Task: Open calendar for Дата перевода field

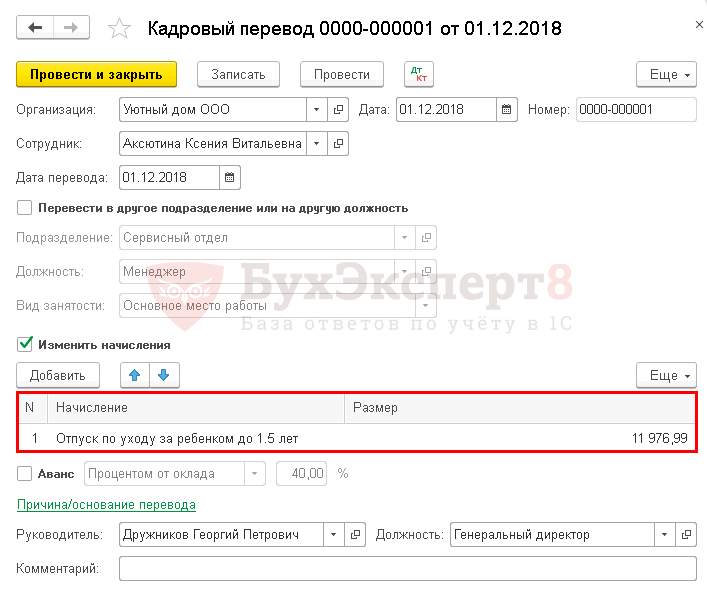Action: tap(230, 177)
